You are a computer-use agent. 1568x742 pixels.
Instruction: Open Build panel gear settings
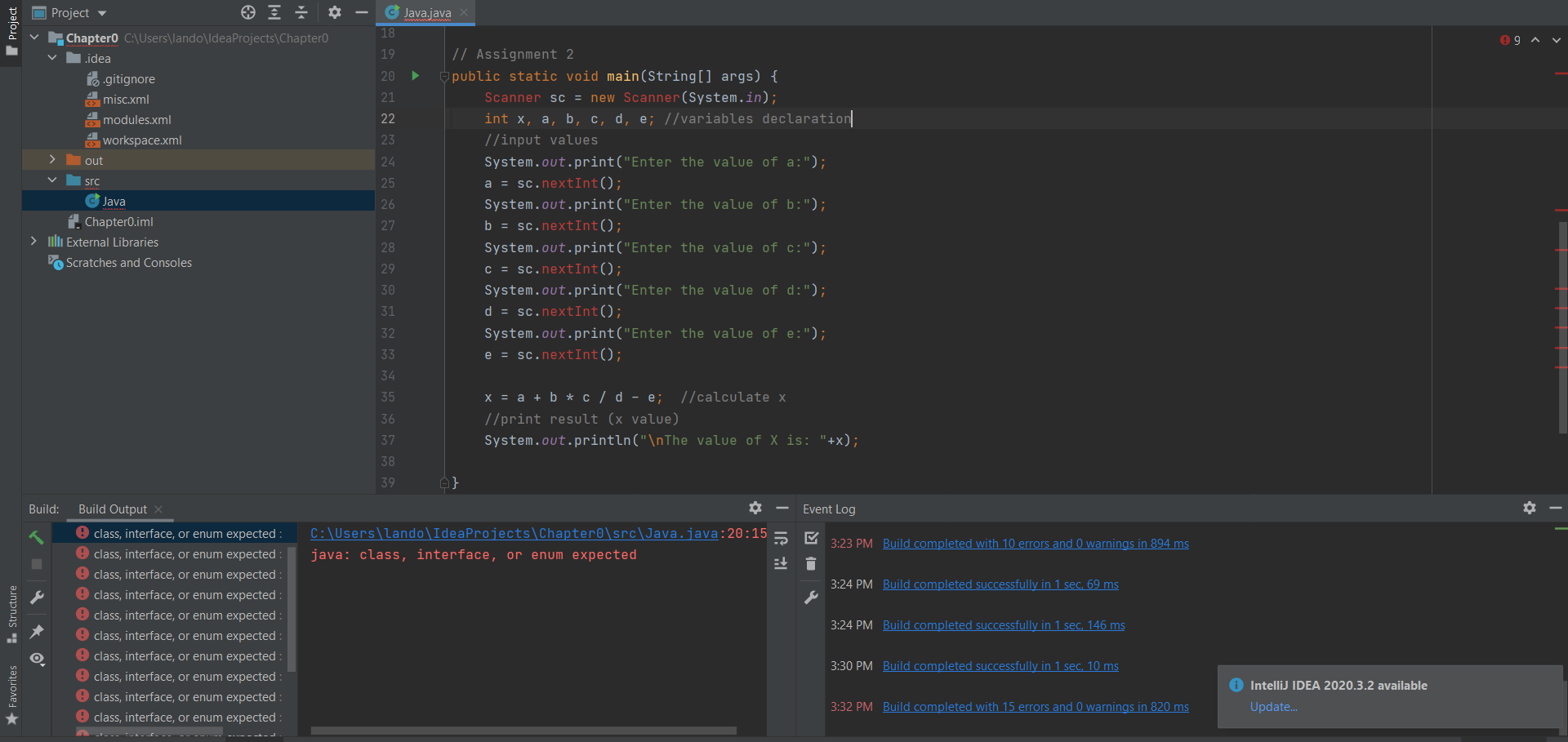[x=755, y=509]
